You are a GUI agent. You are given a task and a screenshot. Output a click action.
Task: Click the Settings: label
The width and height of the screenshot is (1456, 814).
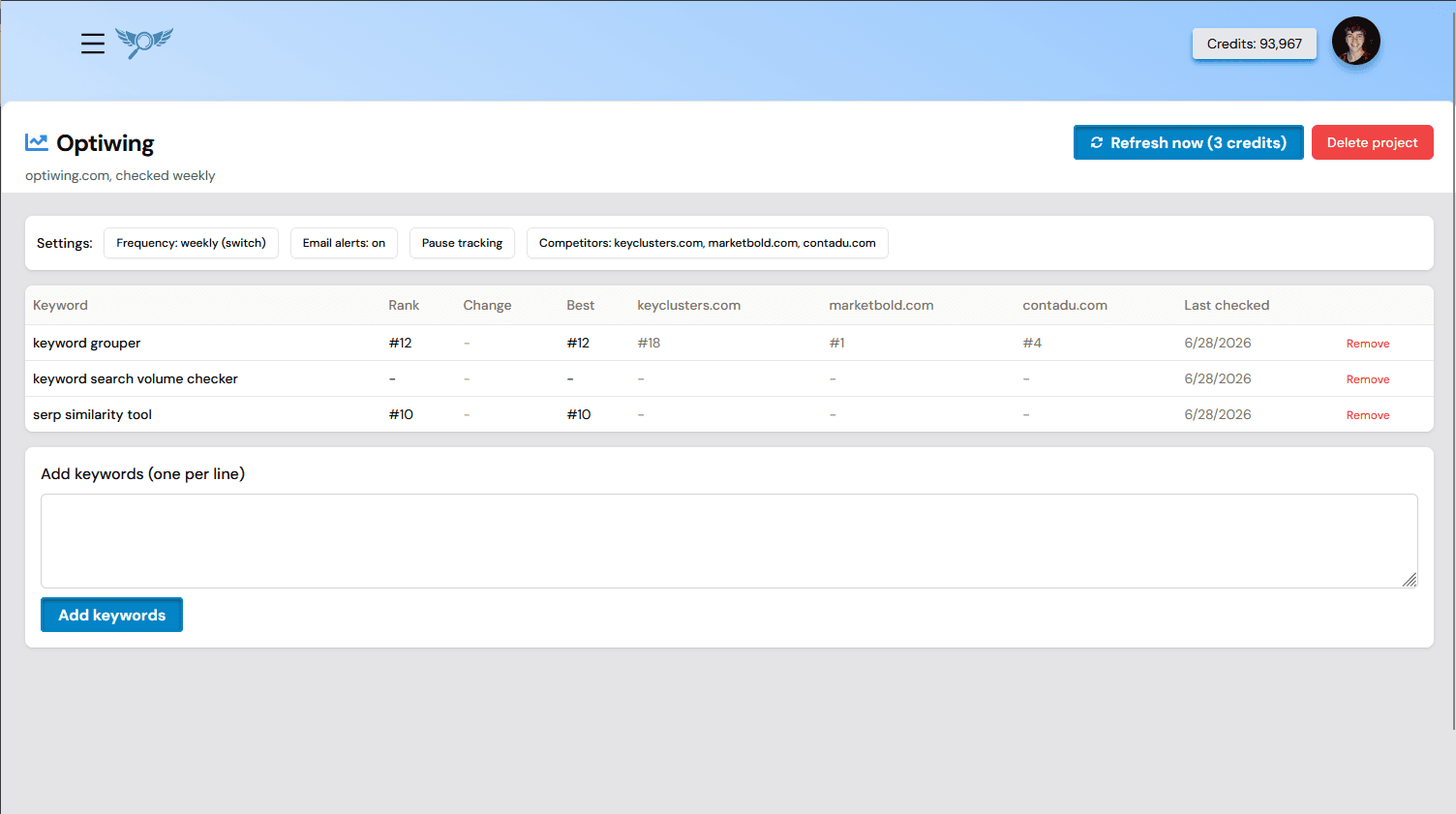point(65,243)
